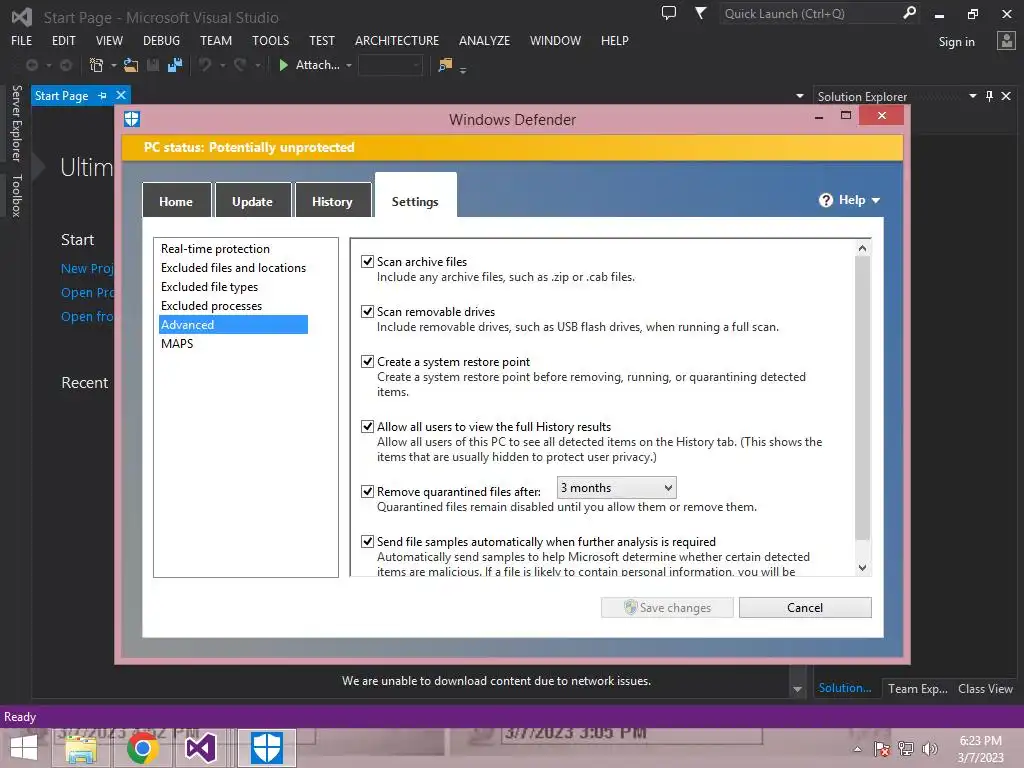
Task: Switch to the History tab in Defender
Action: click(x=332, y=200)
